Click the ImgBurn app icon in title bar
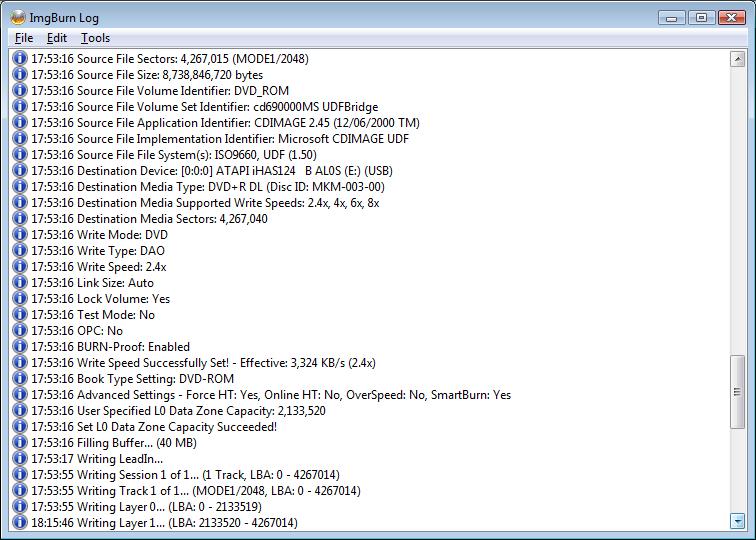 17,17
